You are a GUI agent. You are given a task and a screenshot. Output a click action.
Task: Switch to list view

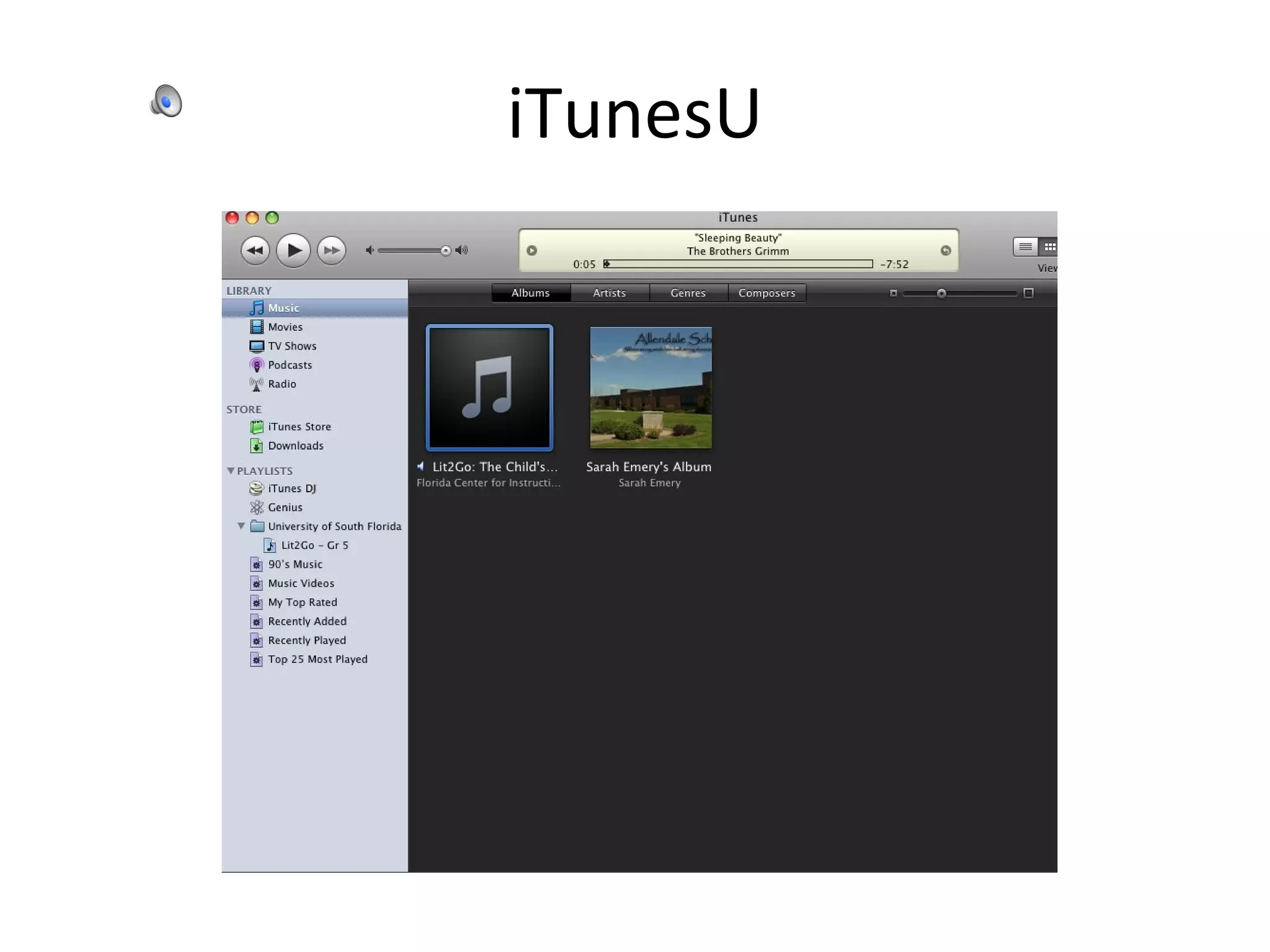[x=1025, y=247]
